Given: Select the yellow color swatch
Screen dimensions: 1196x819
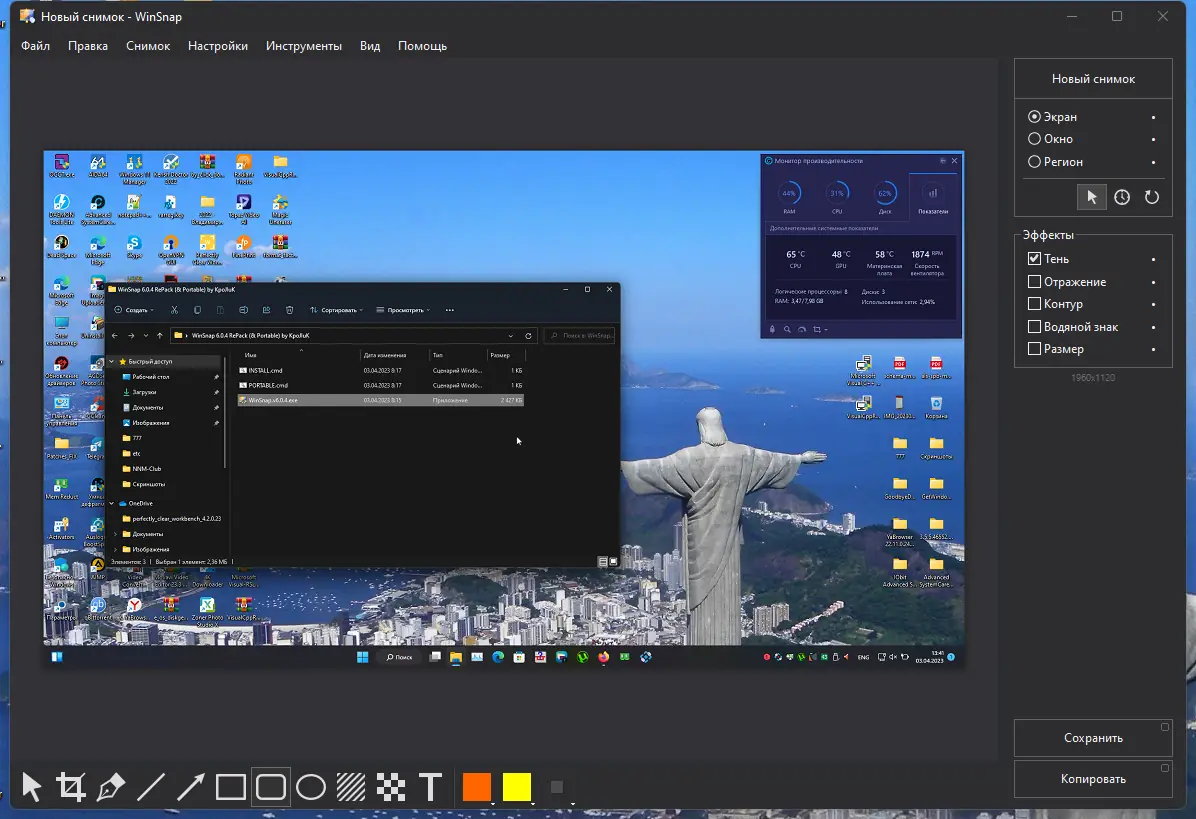Looking at the screenshot, I should [516, 787].
